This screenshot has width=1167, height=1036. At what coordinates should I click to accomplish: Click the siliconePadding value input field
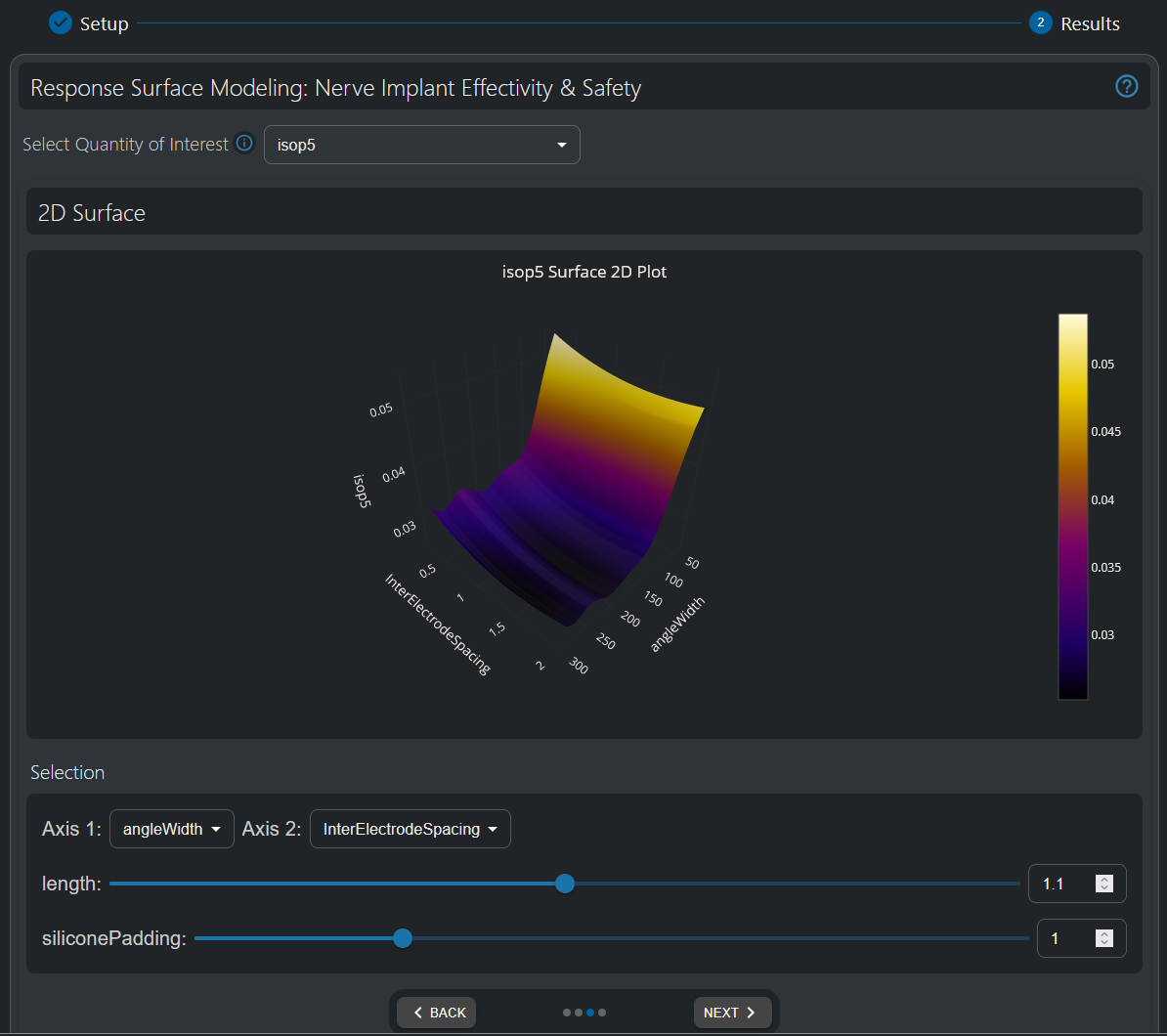[x=1065, y=938]
